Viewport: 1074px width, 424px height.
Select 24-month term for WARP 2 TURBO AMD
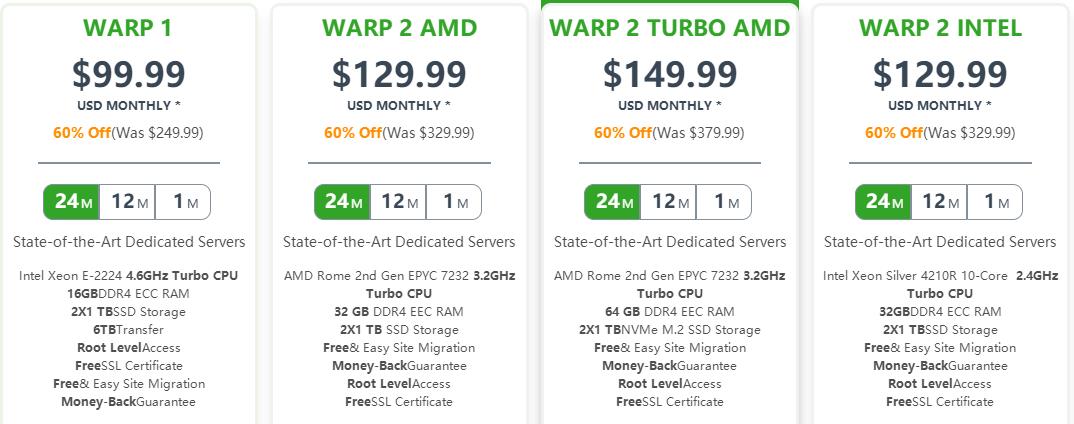tap(612, 202)
